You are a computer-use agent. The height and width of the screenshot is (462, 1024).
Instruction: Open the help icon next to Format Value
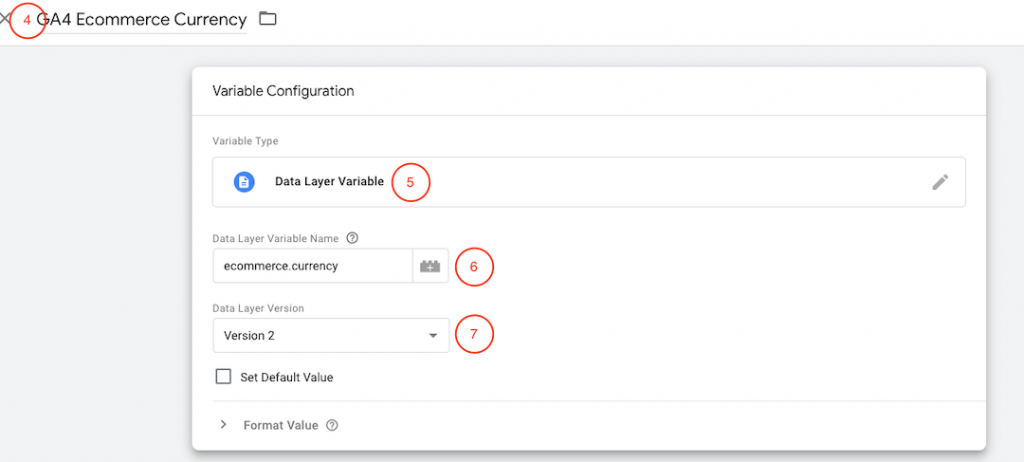(332, 425)
